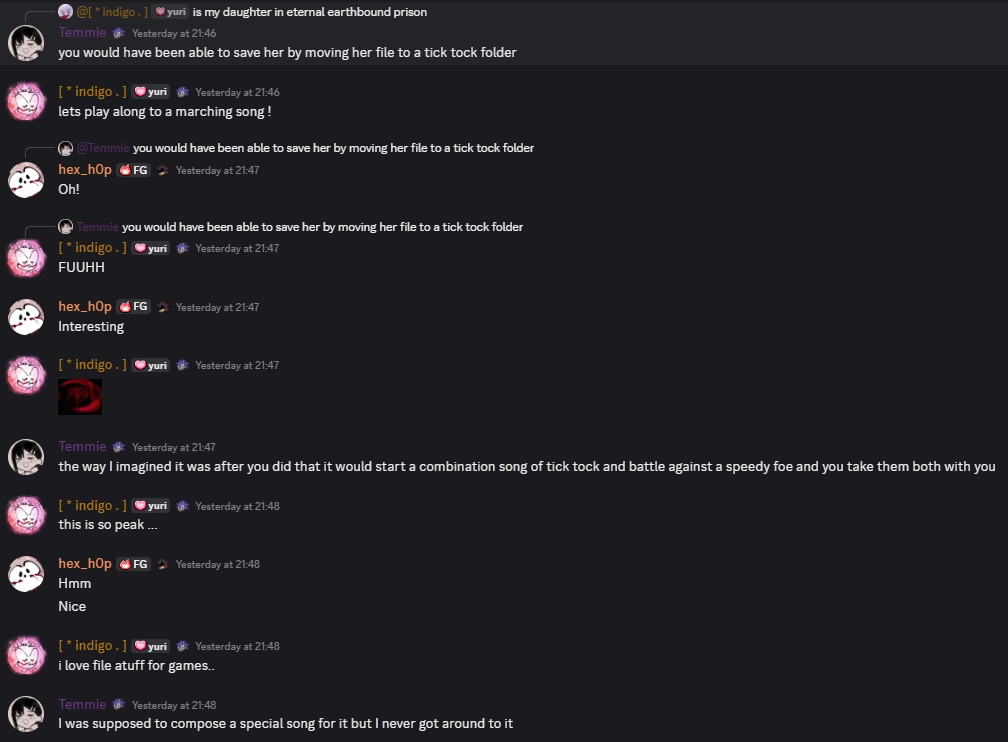This screenshot has width=1008, height=742.
Task: Open the dark red image attachment thumbnail
Action: pyautogui.click(x=80, y=396)
